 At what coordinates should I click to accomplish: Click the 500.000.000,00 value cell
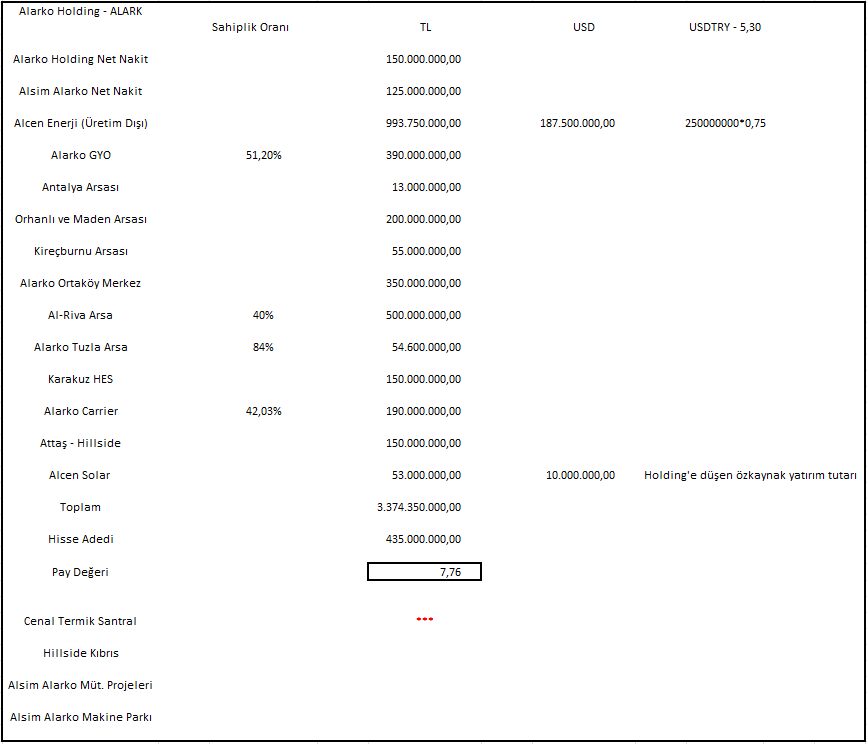click(424, 316)
